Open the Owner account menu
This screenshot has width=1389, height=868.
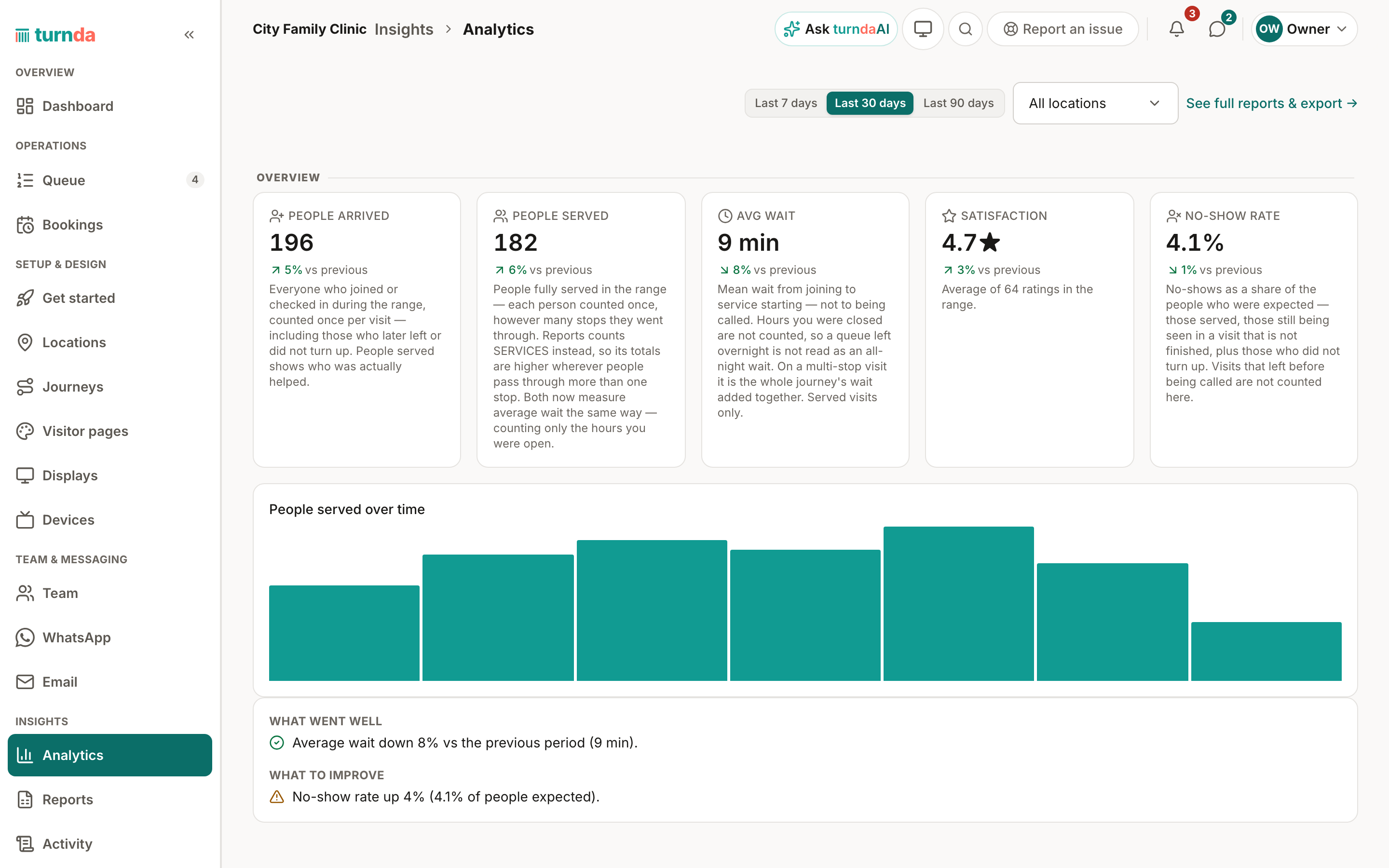tap(1304, 29)
